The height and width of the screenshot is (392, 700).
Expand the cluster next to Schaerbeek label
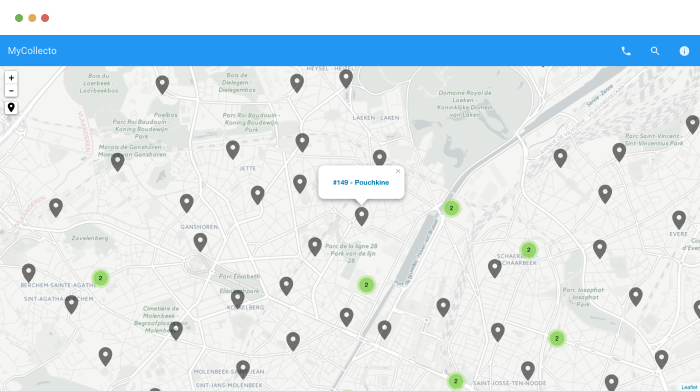(529, 250)
